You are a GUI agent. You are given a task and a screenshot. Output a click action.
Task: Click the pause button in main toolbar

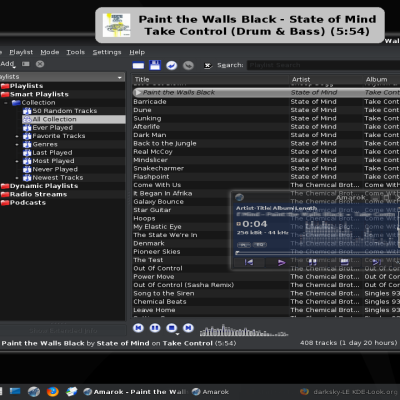(155, 328)
